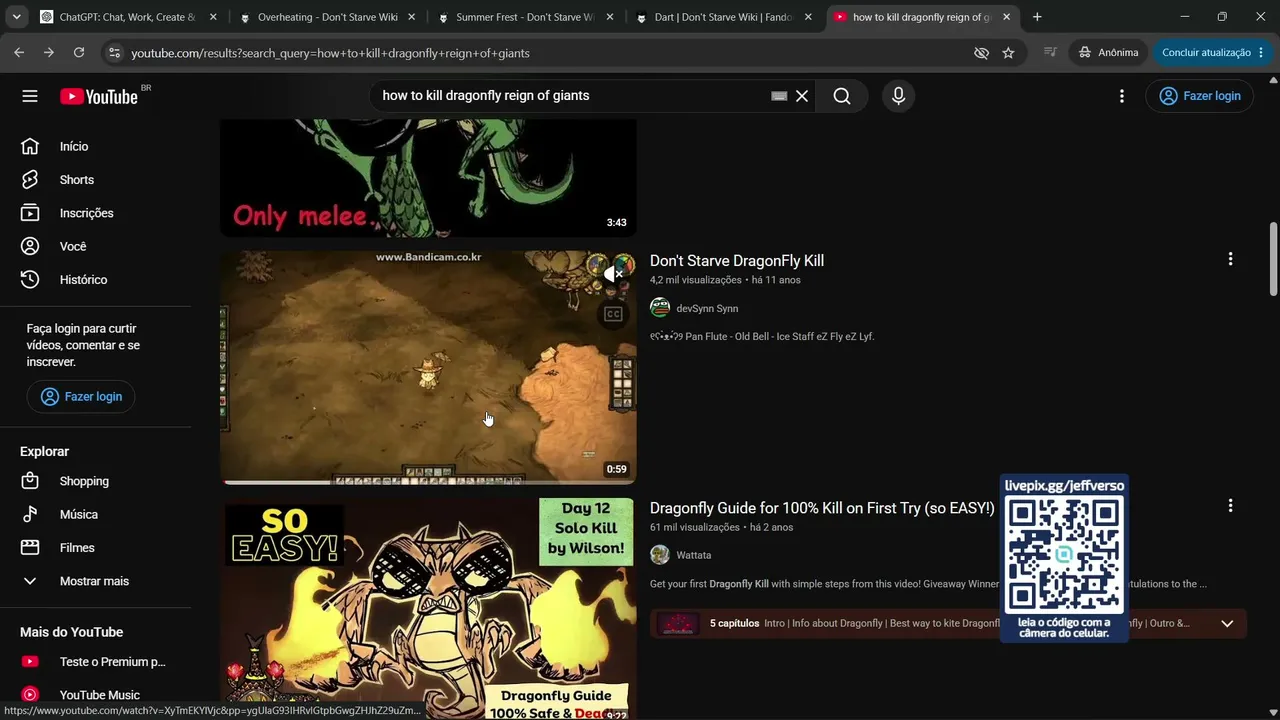1280x720 pixels.
Task: Open the Anônima incognito profile button
Action: (1108, 53)
